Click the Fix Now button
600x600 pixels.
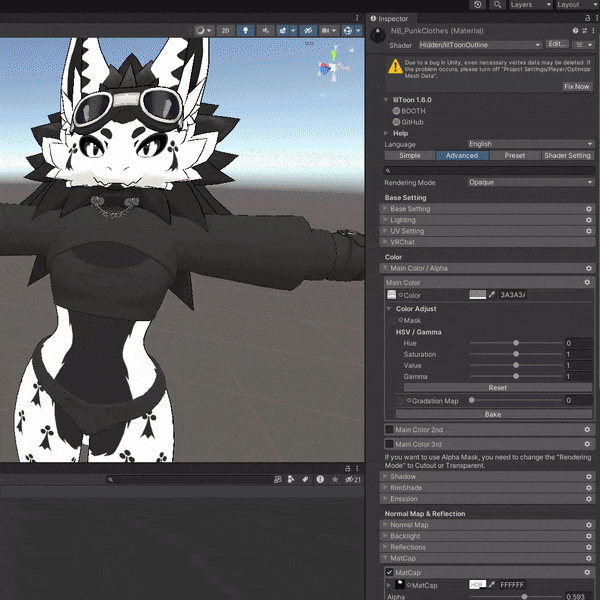pyautogui.click(x=576, y=86)
